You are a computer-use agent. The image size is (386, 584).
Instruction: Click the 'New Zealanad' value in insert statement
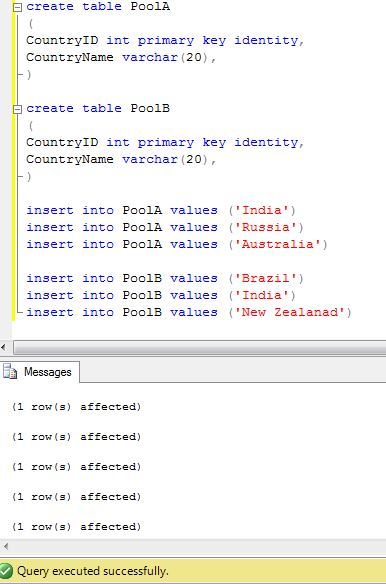[290, 312]
